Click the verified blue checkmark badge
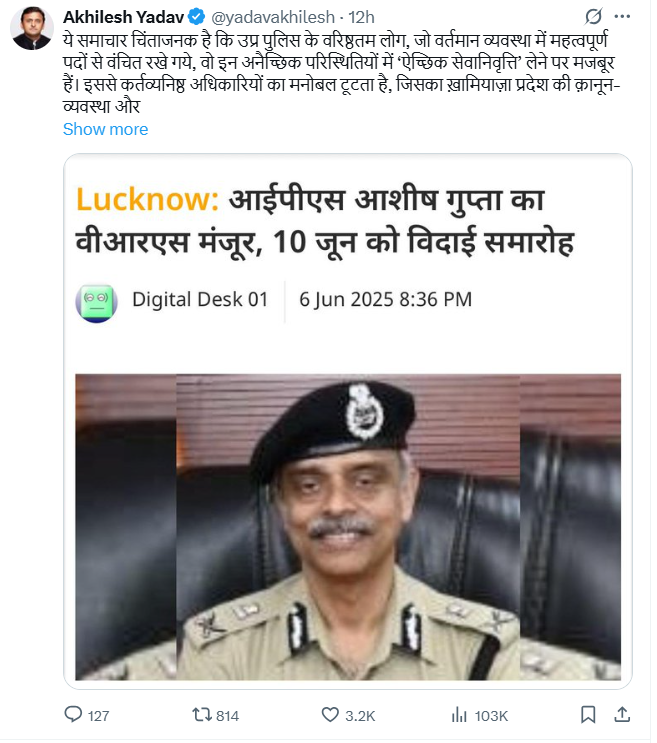The image size is (657, 743). click(196, 17)
